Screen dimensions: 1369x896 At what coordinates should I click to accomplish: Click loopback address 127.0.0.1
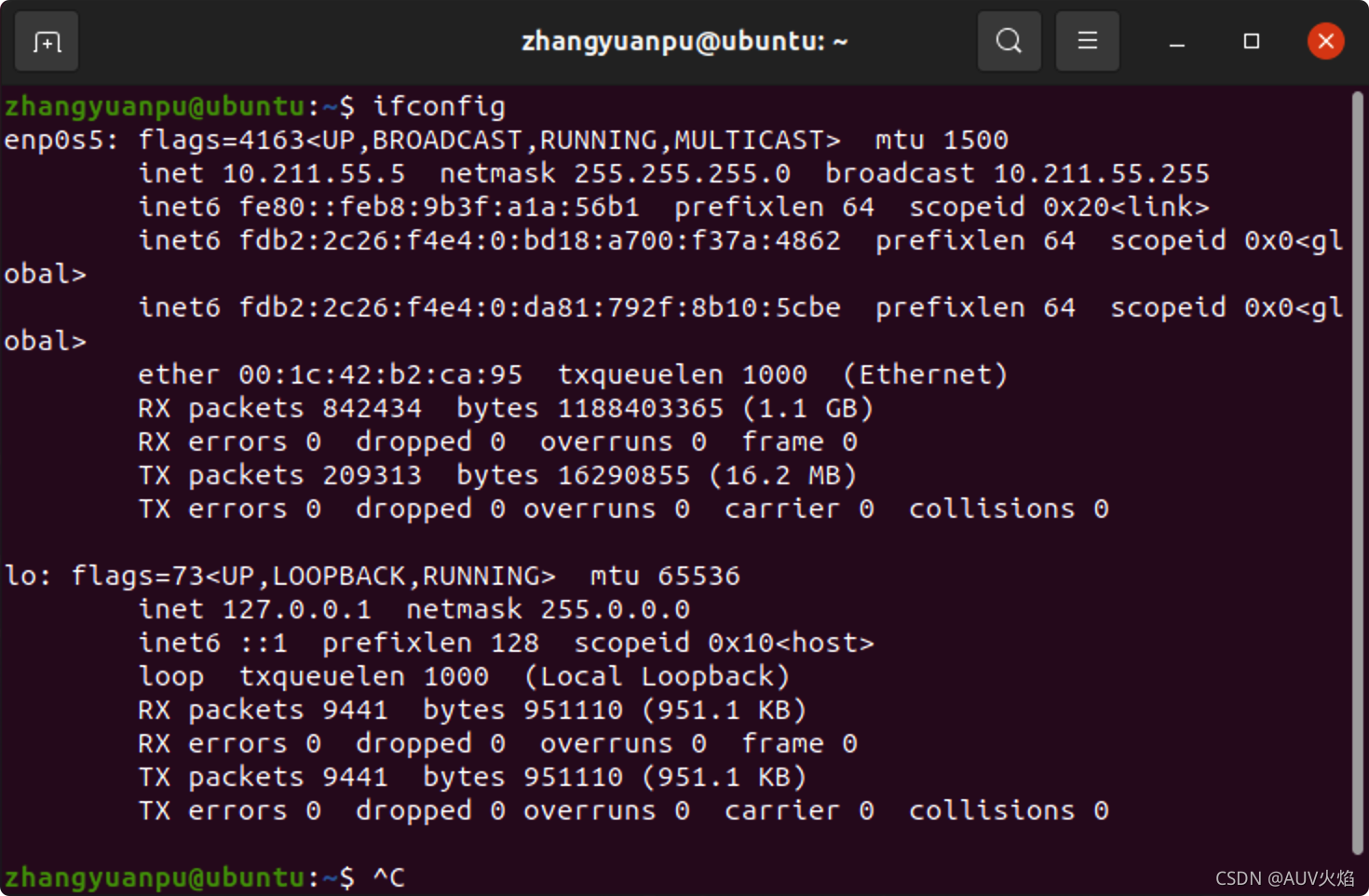click(x=297, y=609)
